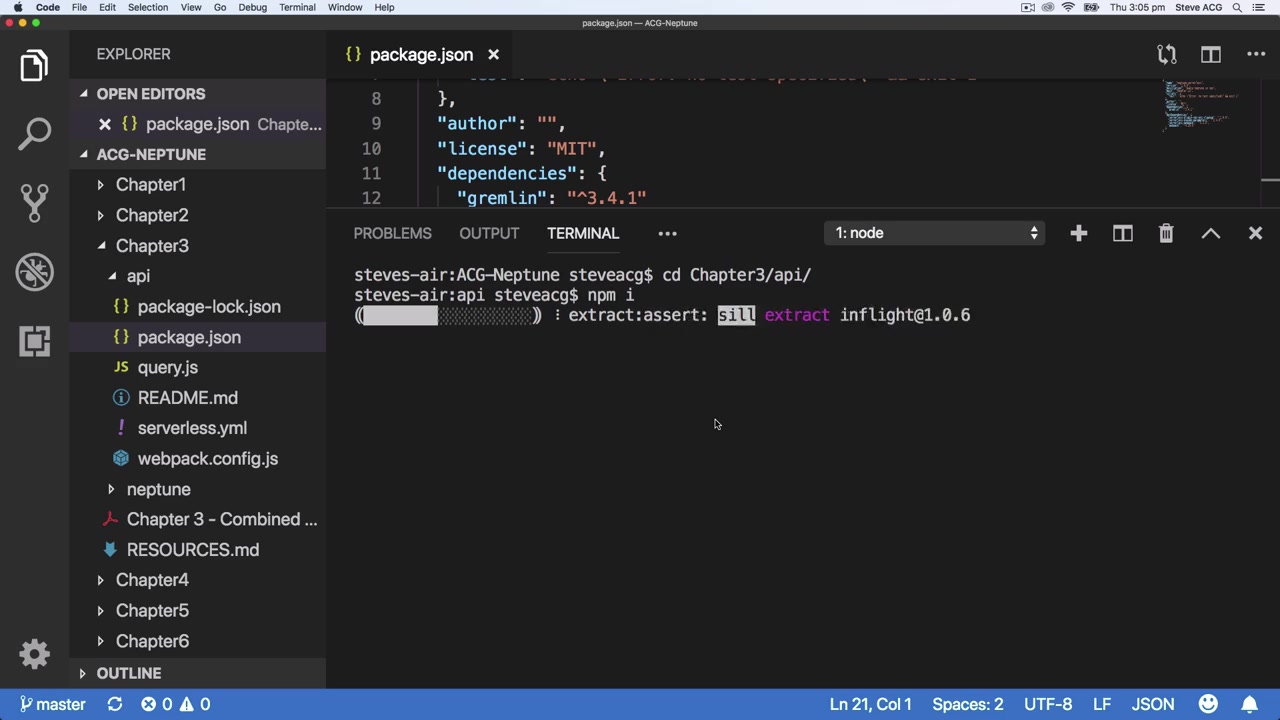Toggle the notifications bell in status bar
Screen dimensions: 1280x720
[x=1249, y=704]
